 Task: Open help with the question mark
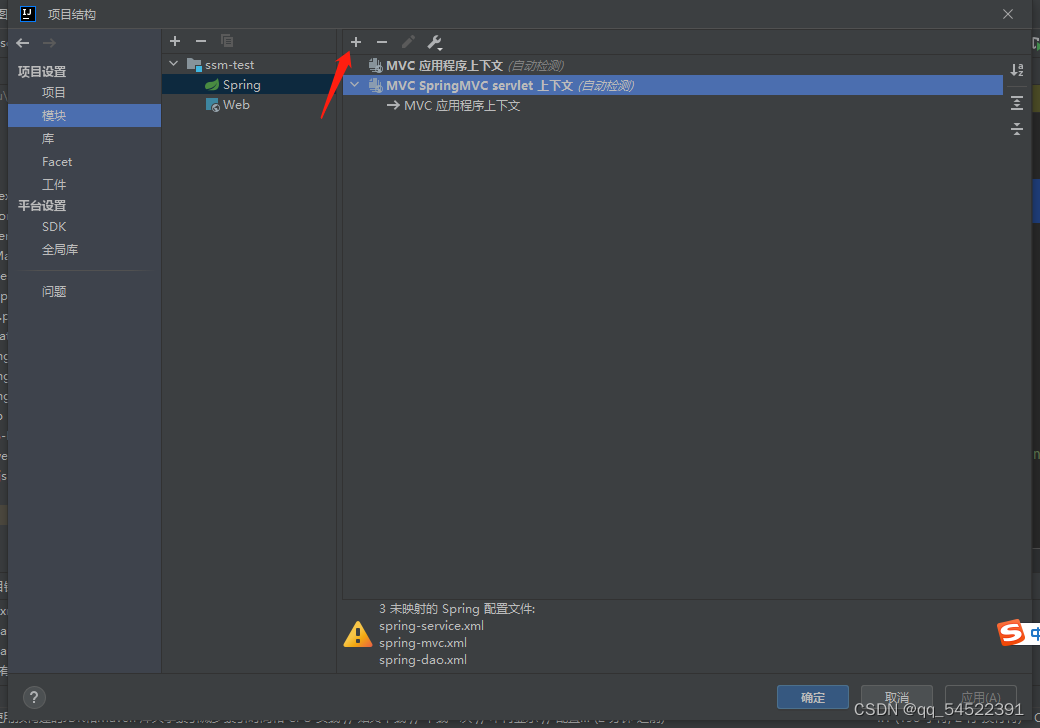pos(34,697)
